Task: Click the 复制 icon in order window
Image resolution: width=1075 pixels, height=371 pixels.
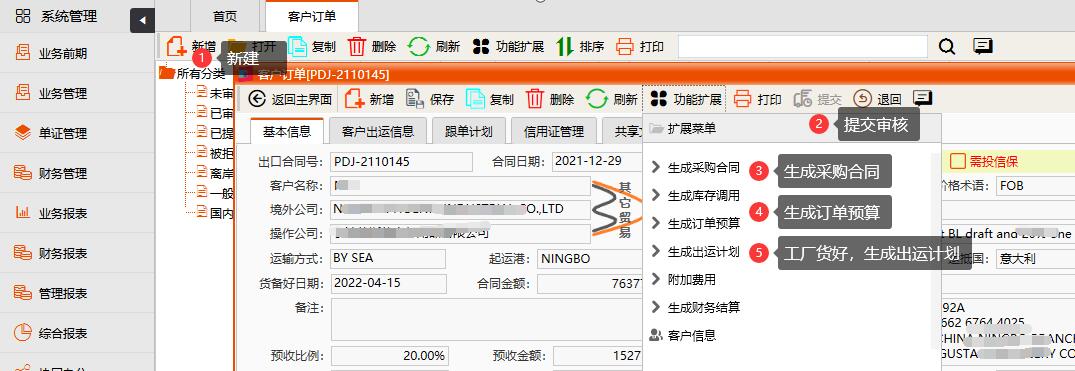Action: [476, 99]
